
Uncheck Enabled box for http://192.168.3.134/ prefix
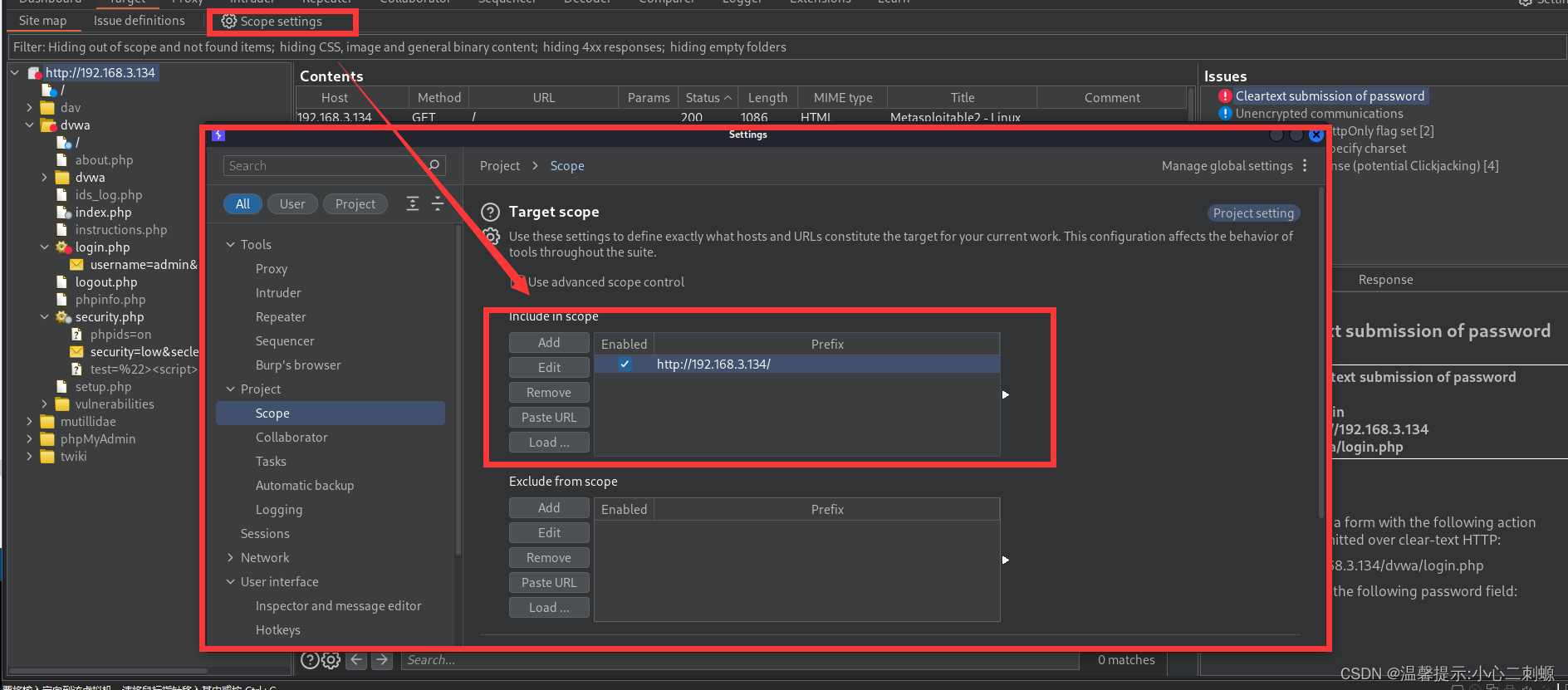click(x=625, y=364)
